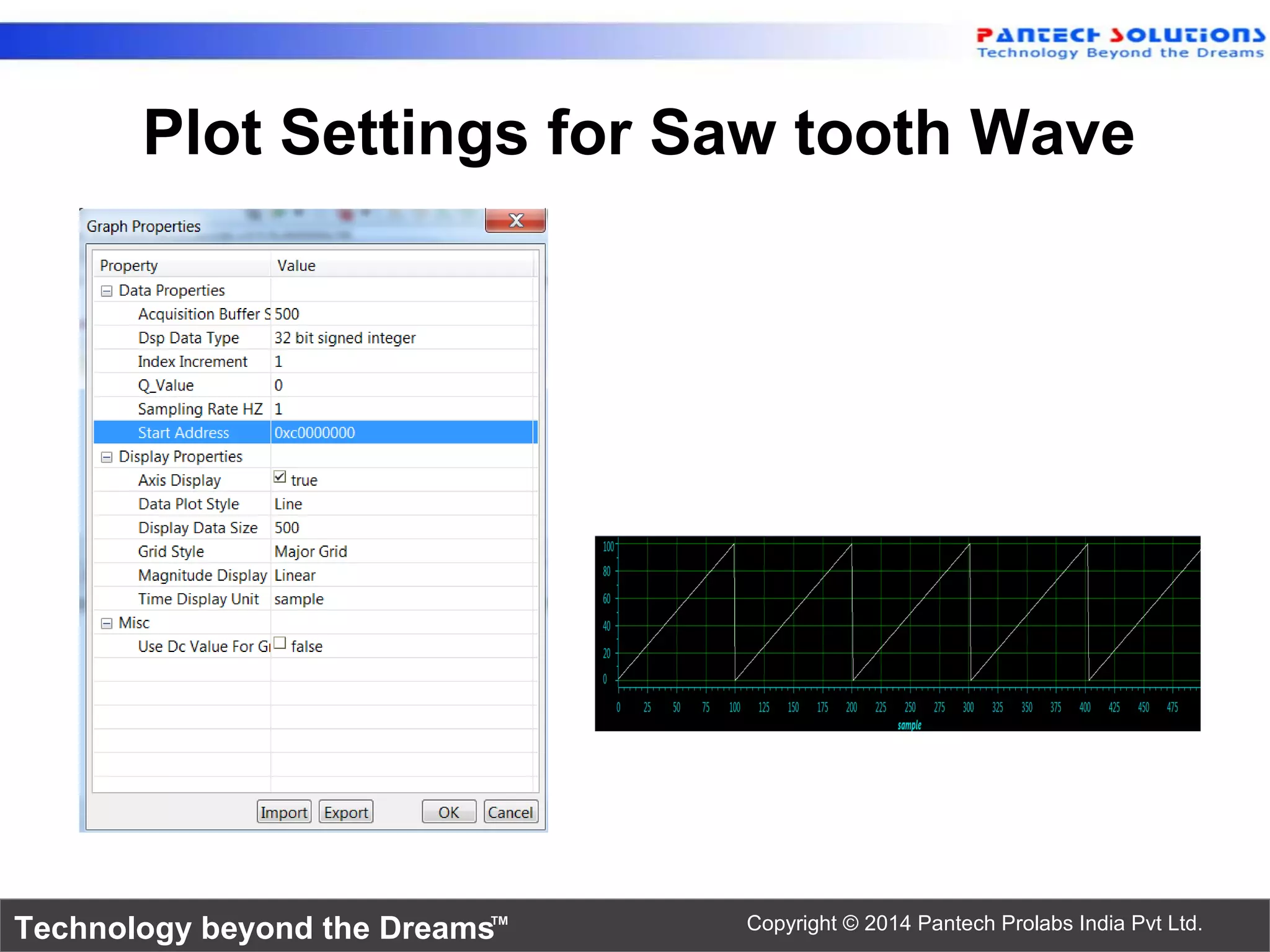This screenshot has width=1270, height=952.
Task: Click the Pantech Solutions logo
Action: point(1120,43)
